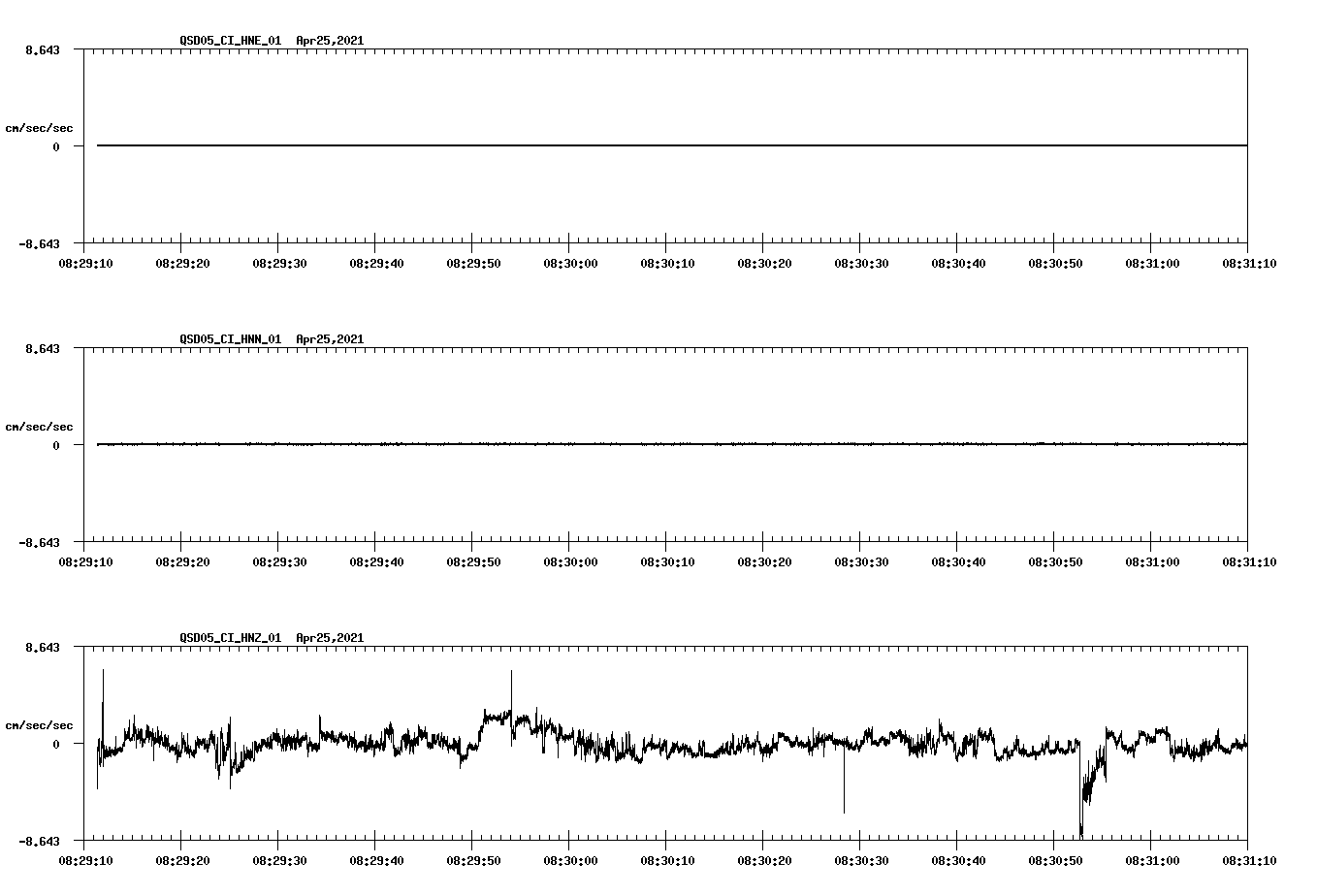
Task: Click the 08:30:40 label on HNZ time axis
Action: pos(959,859)
